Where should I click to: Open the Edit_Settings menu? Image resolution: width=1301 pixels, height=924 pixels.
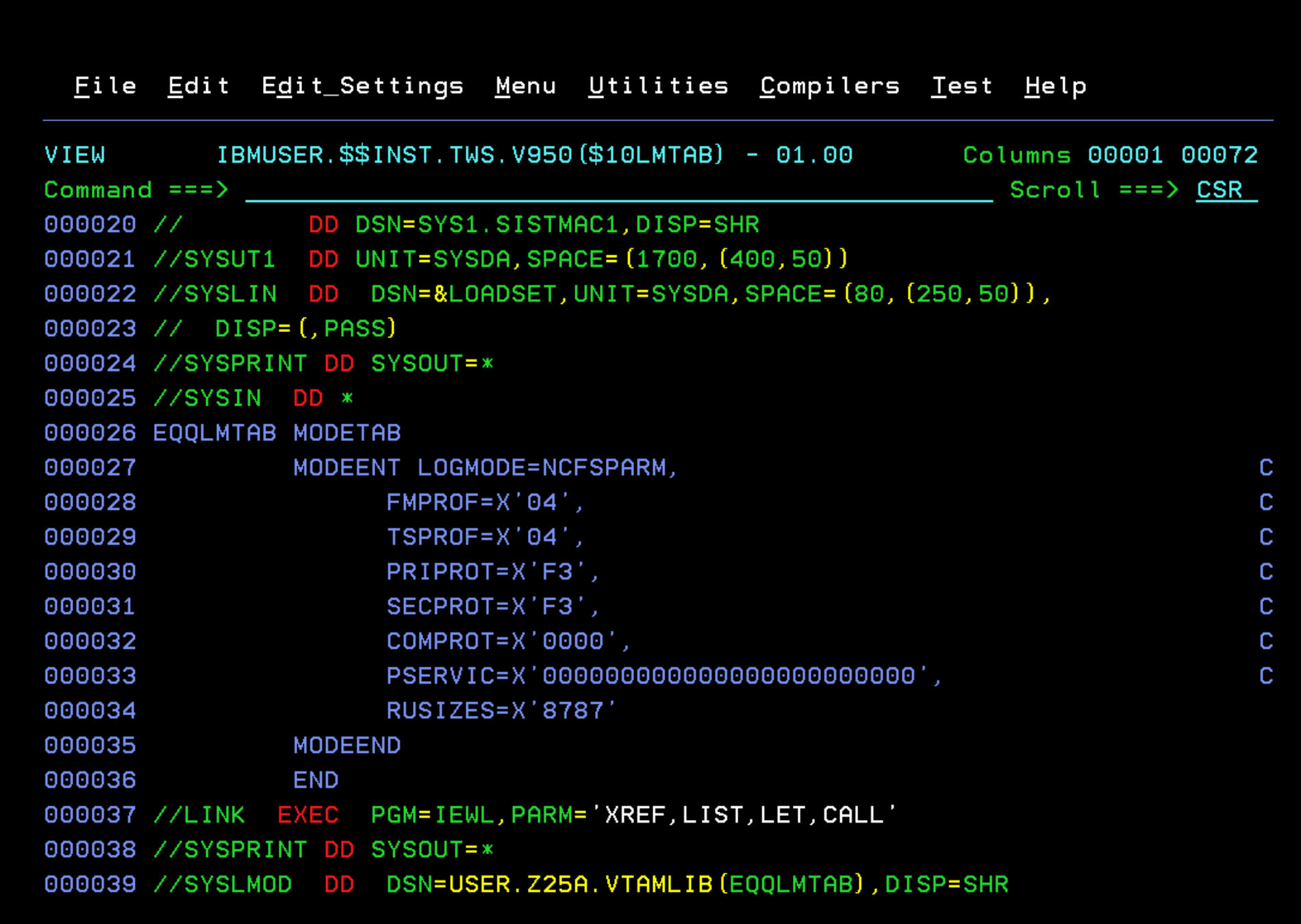pyautogui.click(x=362, y=85)
